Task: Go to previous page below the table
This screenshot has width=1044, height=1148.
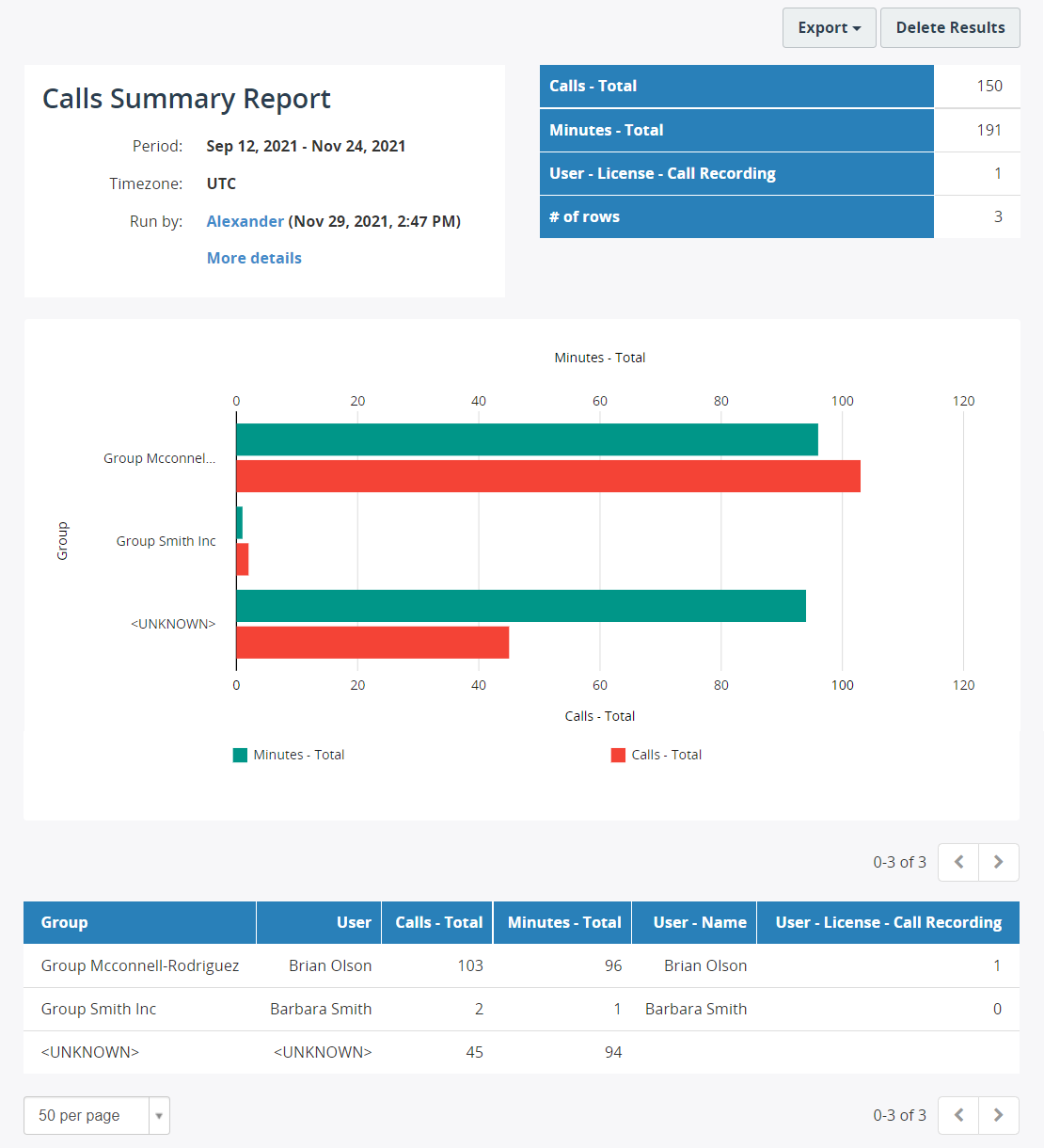Action: pyautogui.click(x=958, y=1115)
